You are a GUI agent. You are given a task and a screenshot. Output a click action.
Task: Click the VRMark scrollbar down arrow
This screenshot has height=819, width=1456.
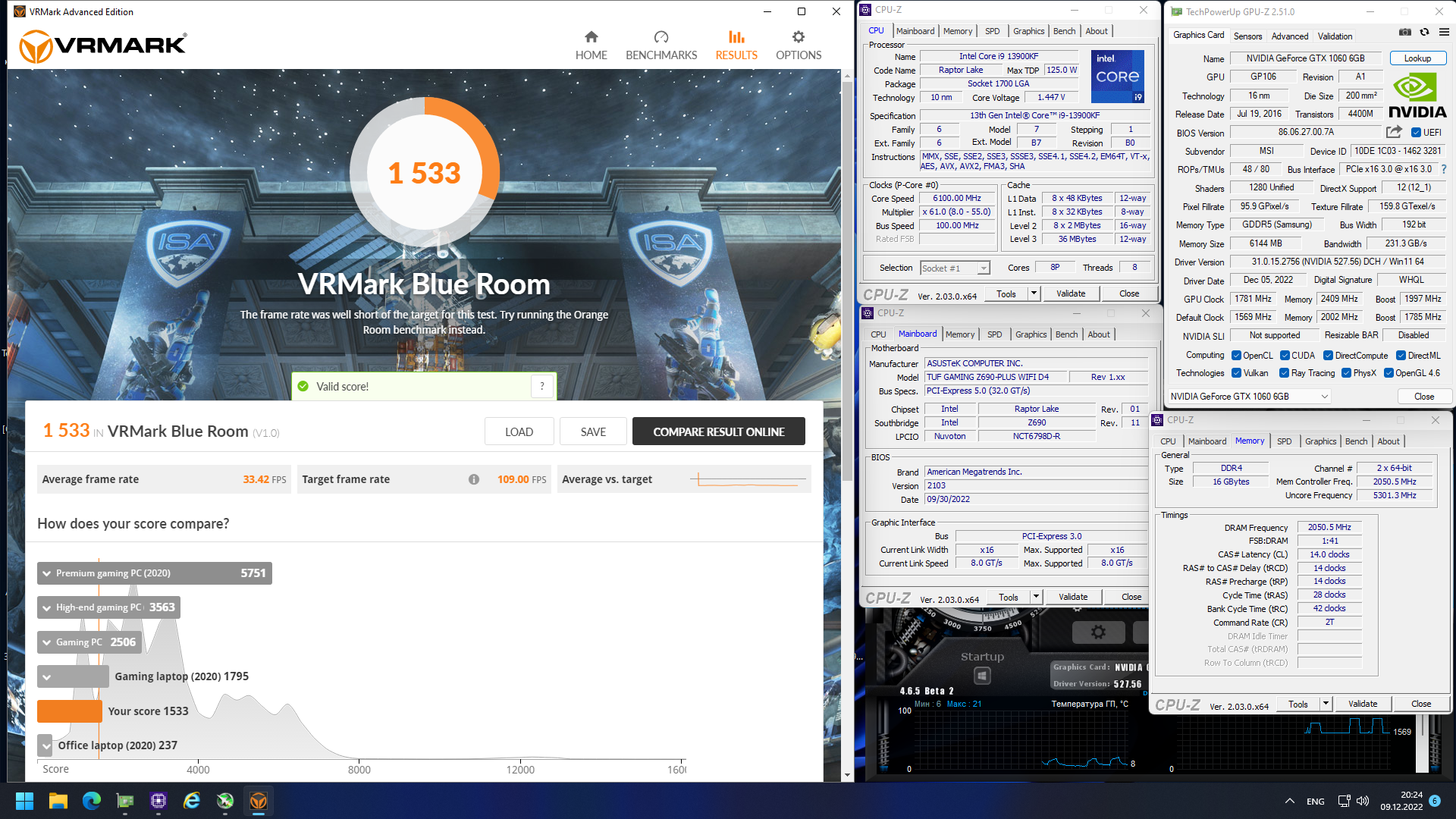pyautogui.click(x=846, y=775)
